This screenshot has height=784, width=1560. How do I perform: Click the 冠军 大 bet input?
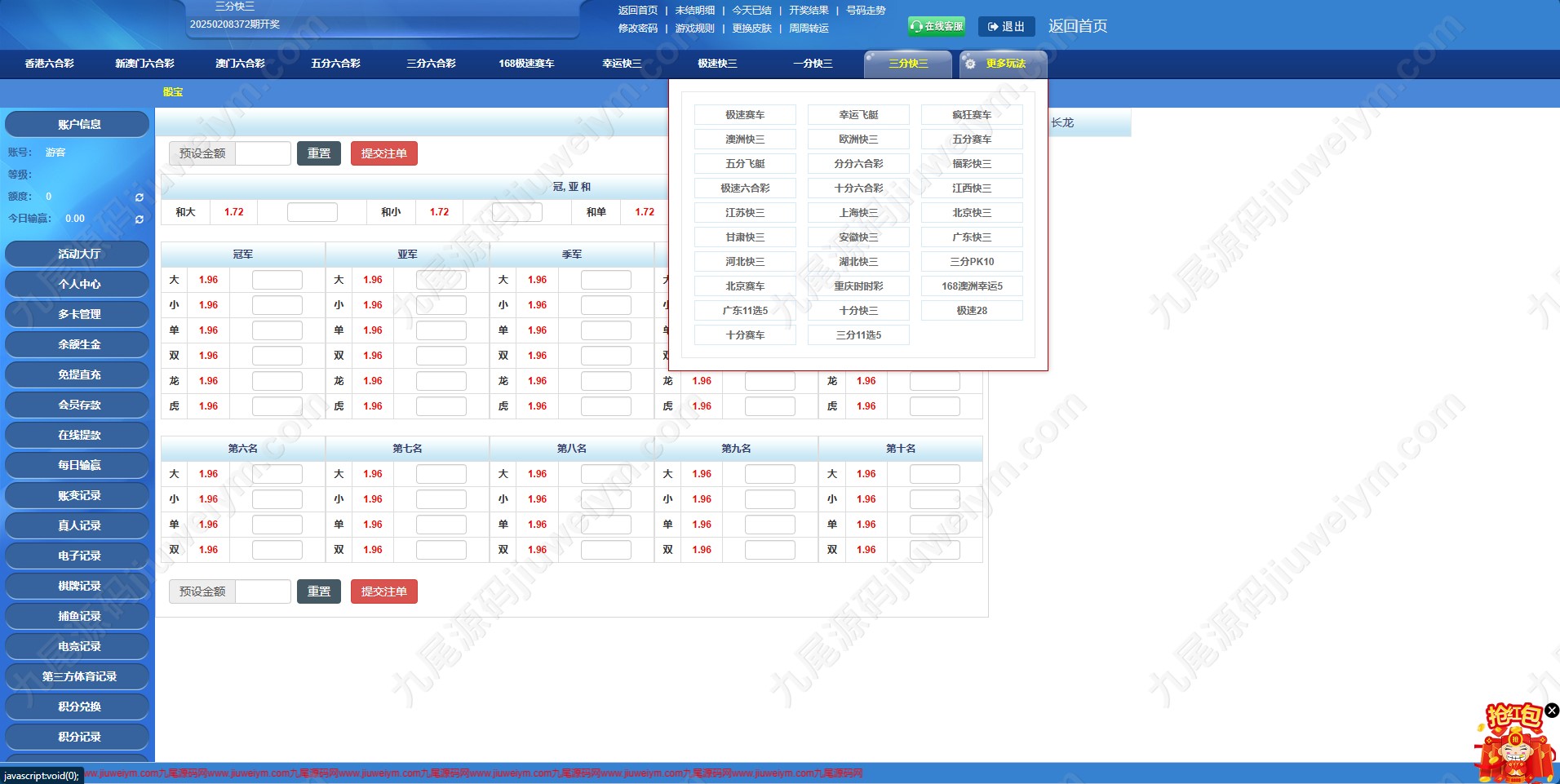coord(277,280)
